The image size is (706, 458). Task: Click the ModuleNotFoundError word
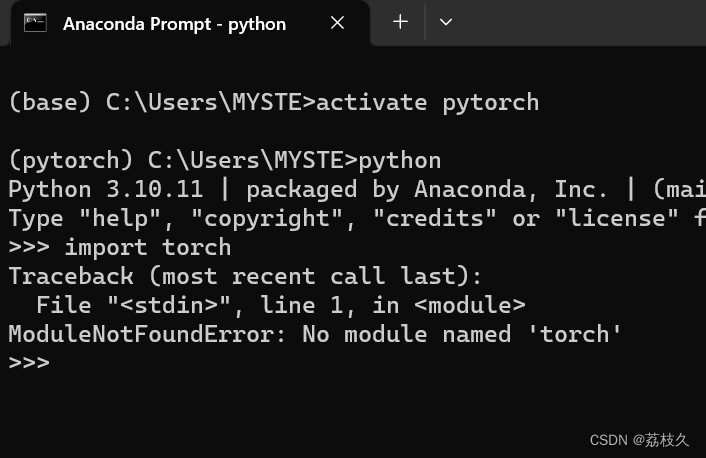click(147, 333)
